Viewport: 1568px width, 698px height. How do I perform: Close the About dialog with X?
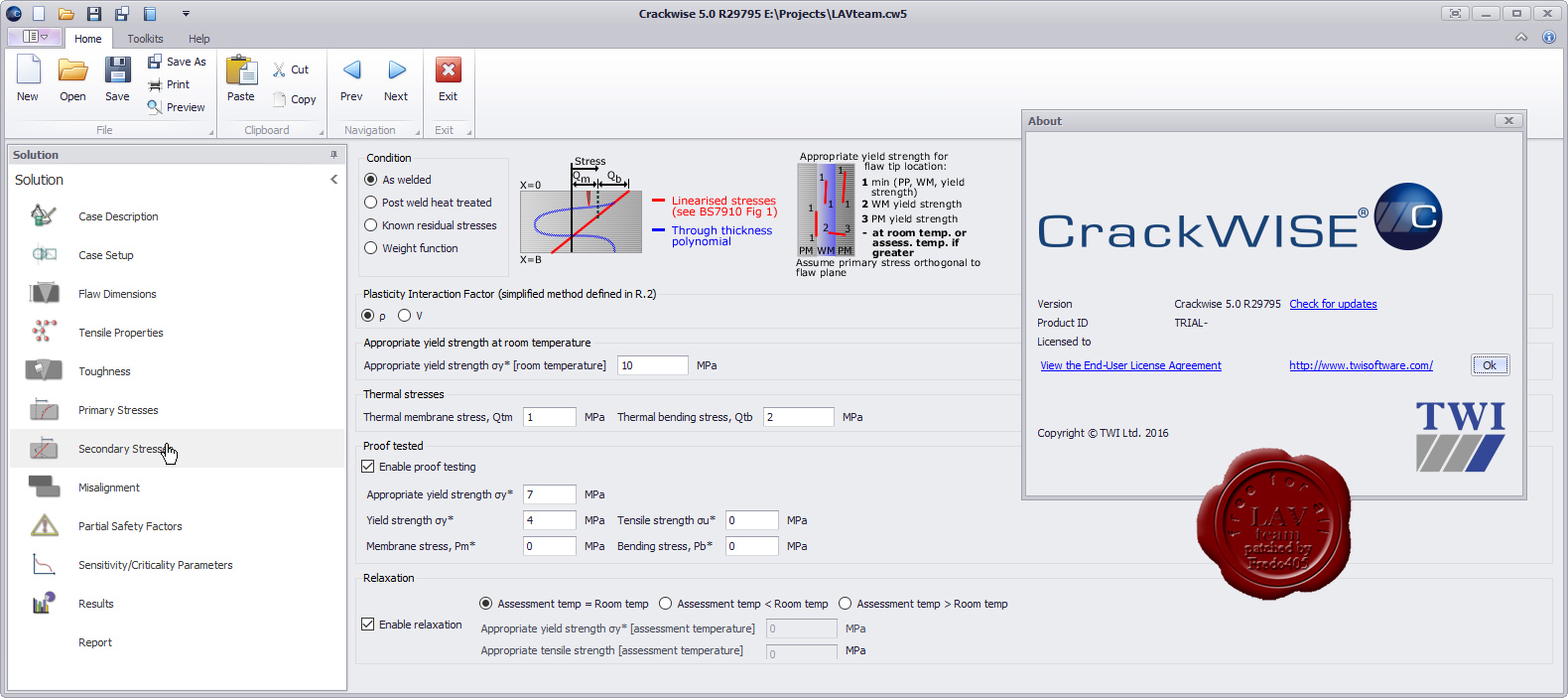tap(1508, 121)
